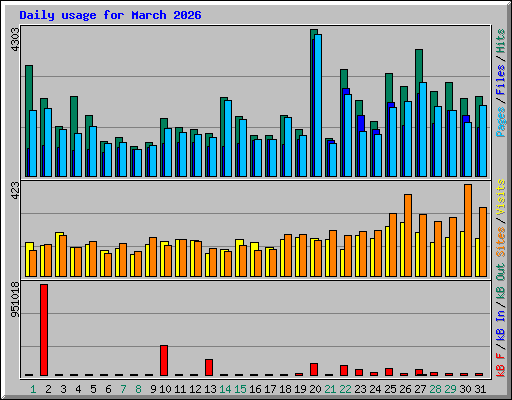Click the 951018 axis label of bottom chart
The width and height of the screenshot is (512, 400).
(15, 300)
